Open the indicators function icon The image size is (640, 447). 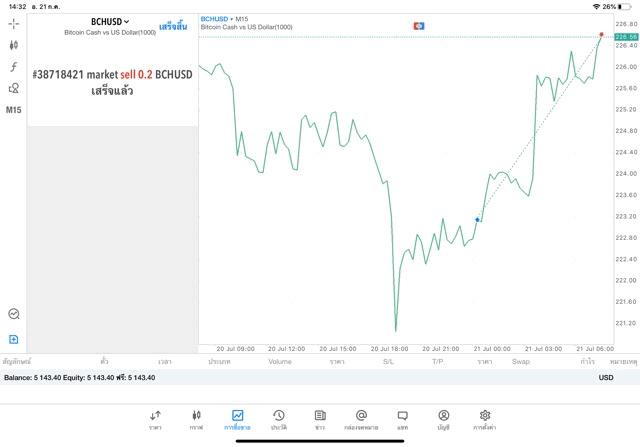(13, 67)
